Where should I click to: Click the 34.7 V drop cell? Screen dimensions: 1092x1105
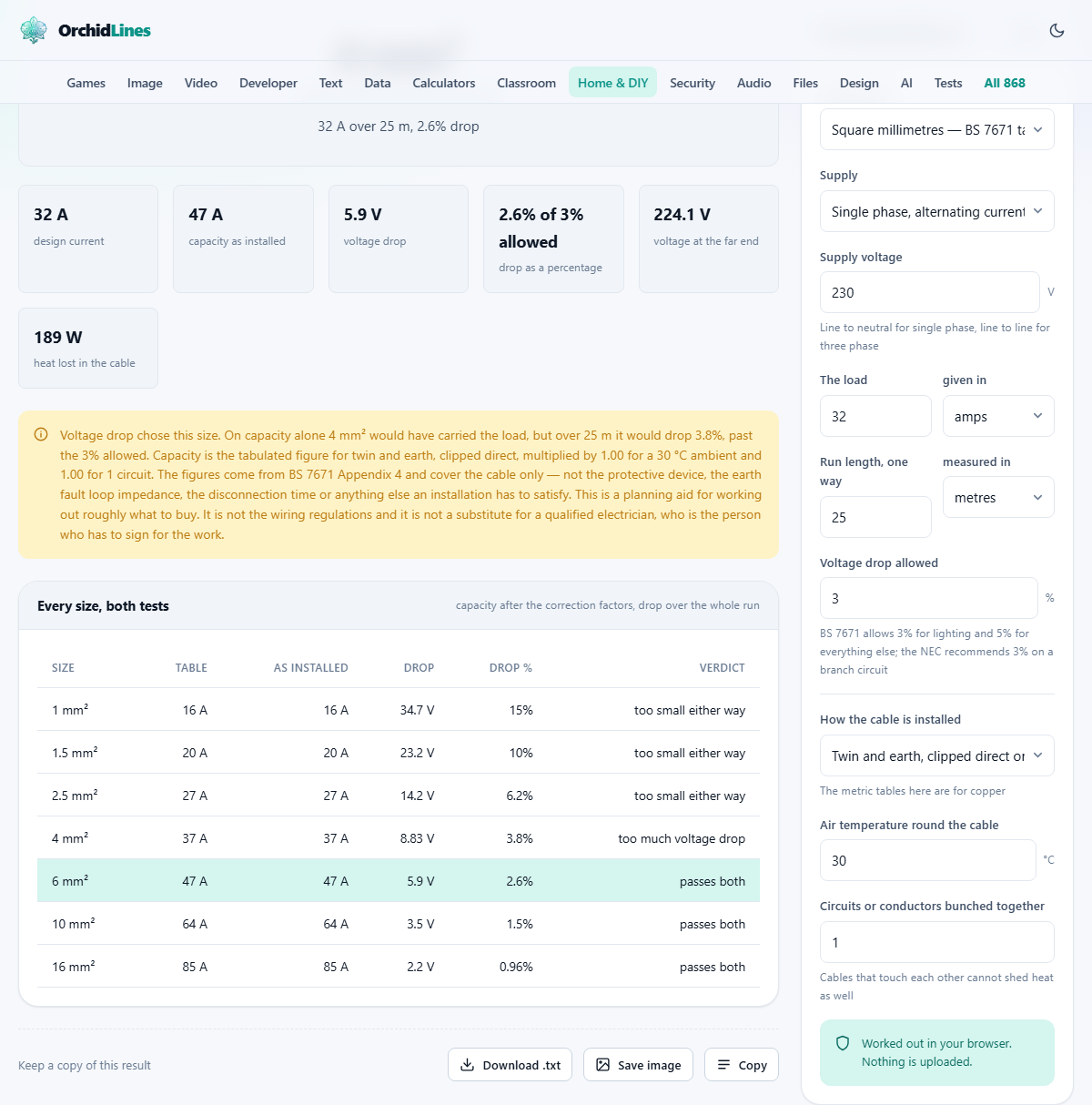(x=417, y=710)
